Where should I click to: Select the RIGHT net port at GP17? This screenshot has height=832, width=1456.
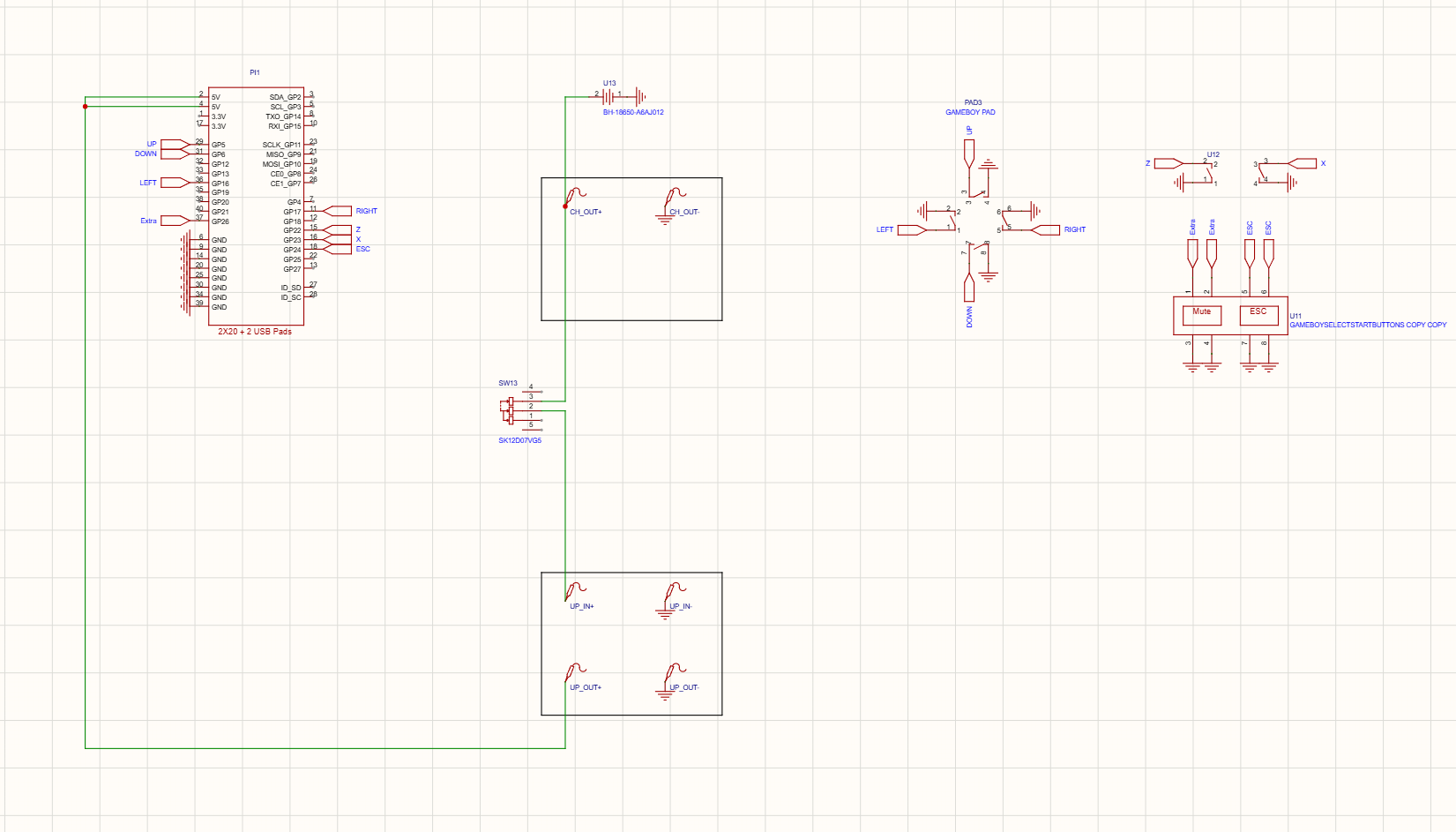pyautogui.click(x=337, y=211)
